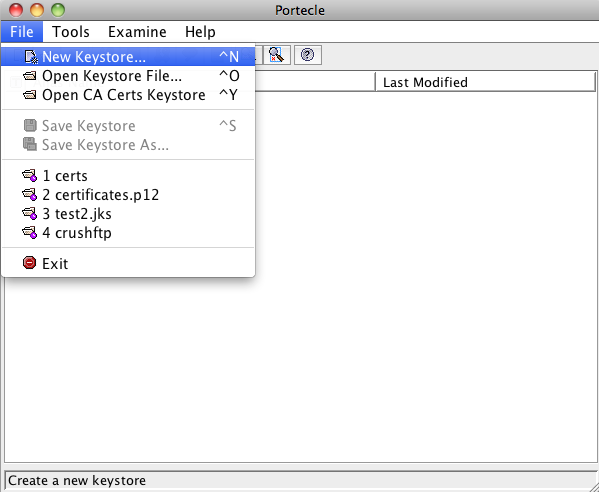The height and width of the screenshot is (492, 599).
Task: Click the icon beside recent file crushftp
Action: click(29, 233)
